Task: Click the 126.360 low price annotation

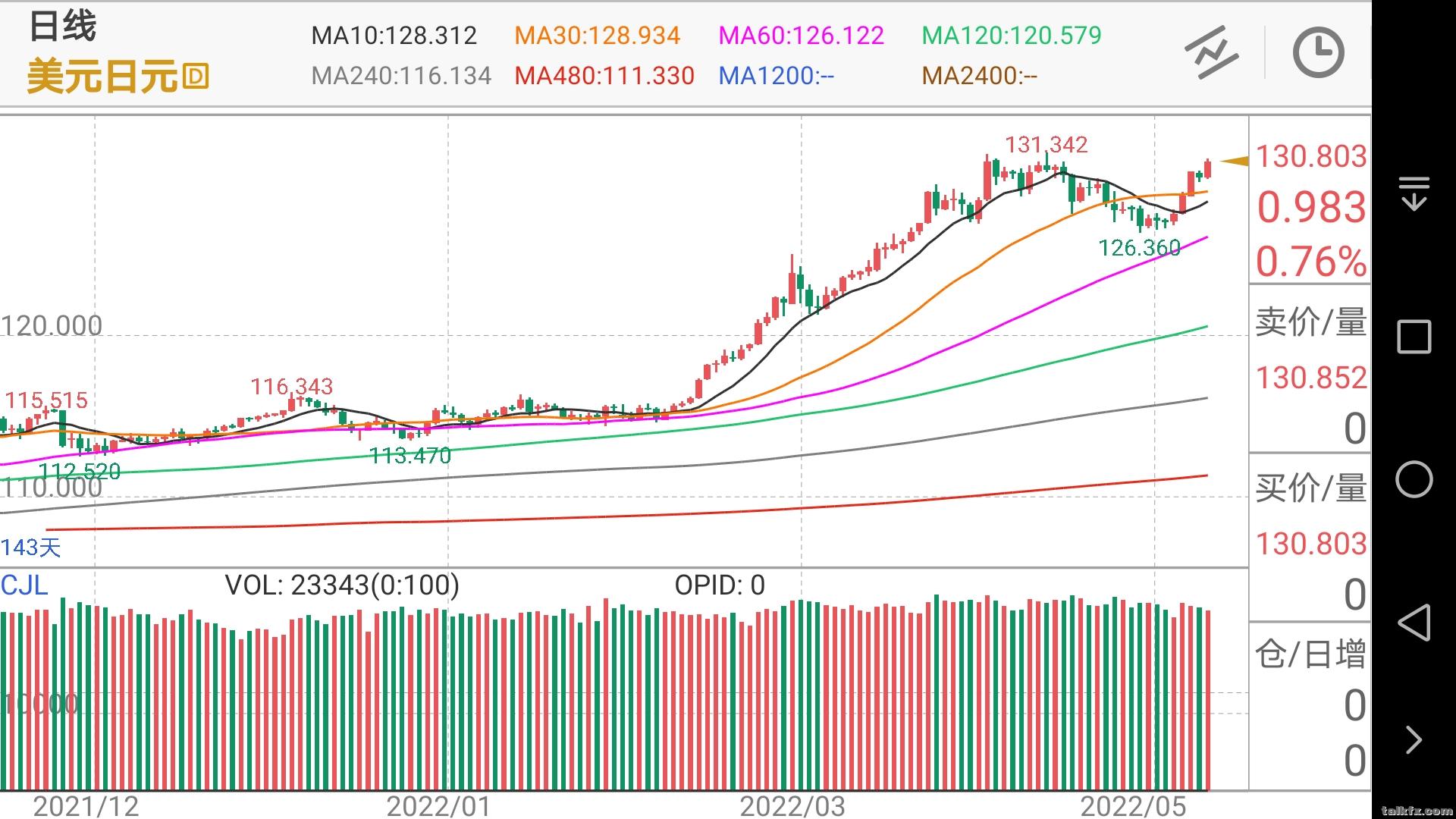Action: (1140, 247)
